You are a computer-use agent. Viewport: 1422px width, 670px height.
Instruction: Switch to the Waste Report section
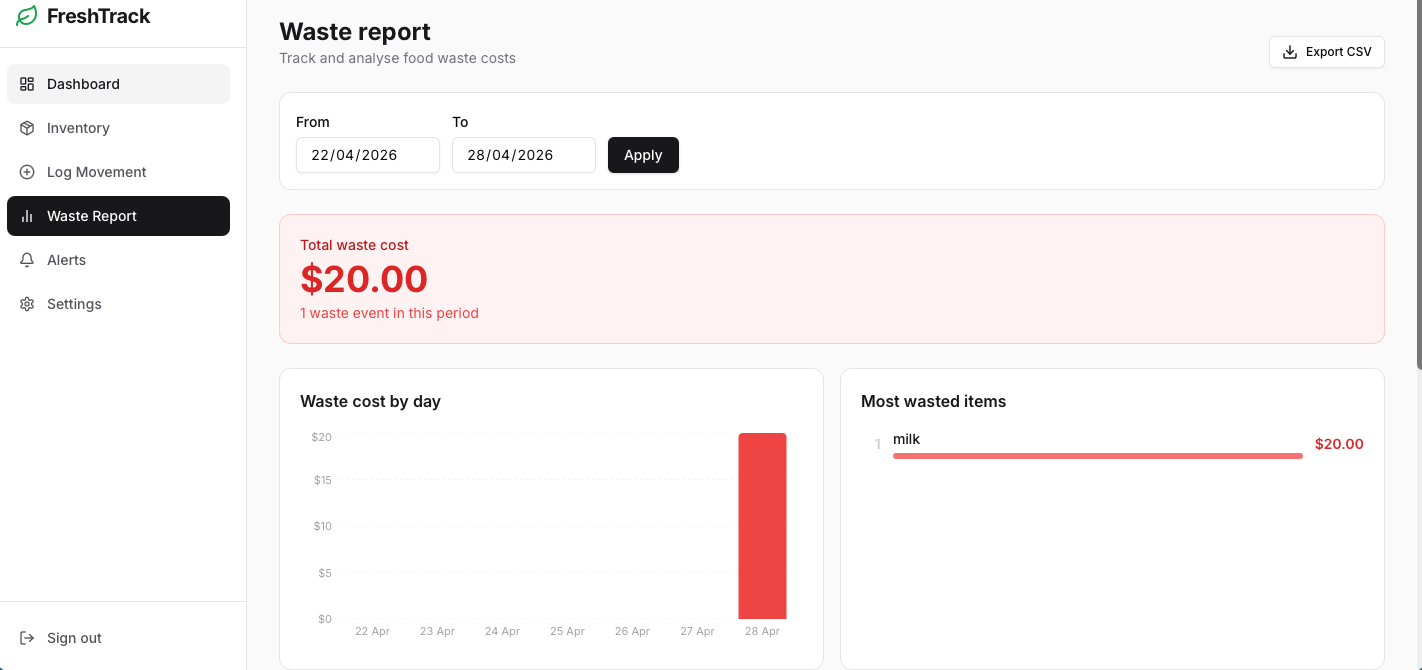[92, 216]
